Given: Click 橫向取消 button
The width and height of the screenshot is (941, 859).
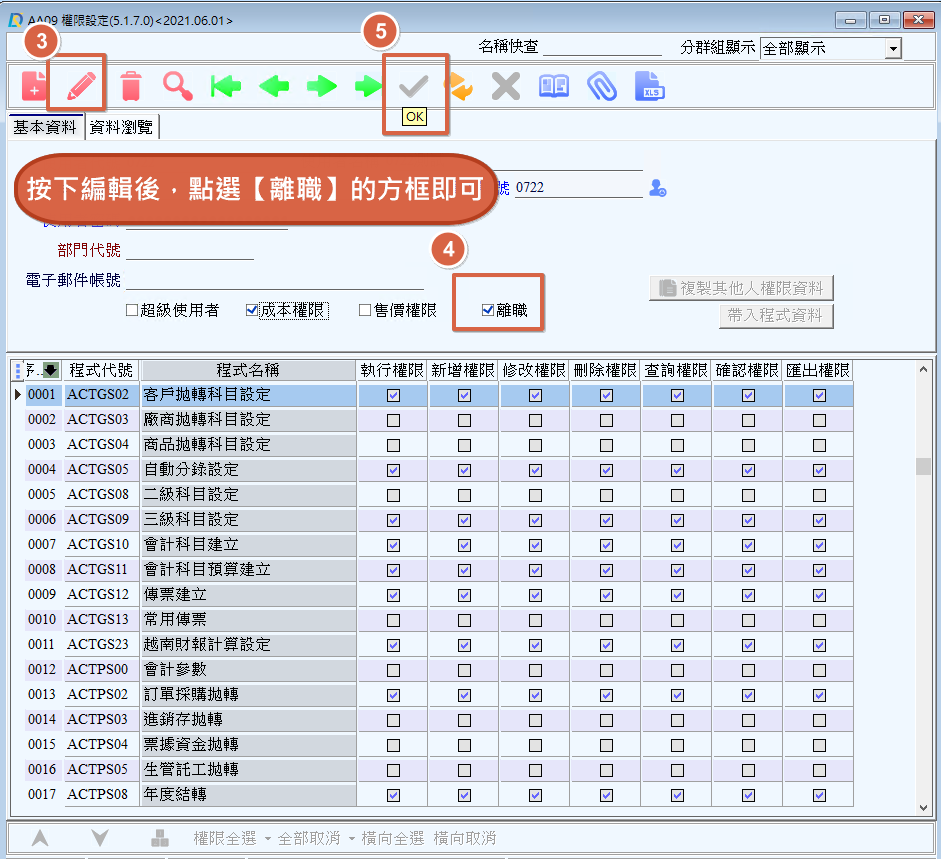Looking at the screenshot, I should tap(464, 838).
